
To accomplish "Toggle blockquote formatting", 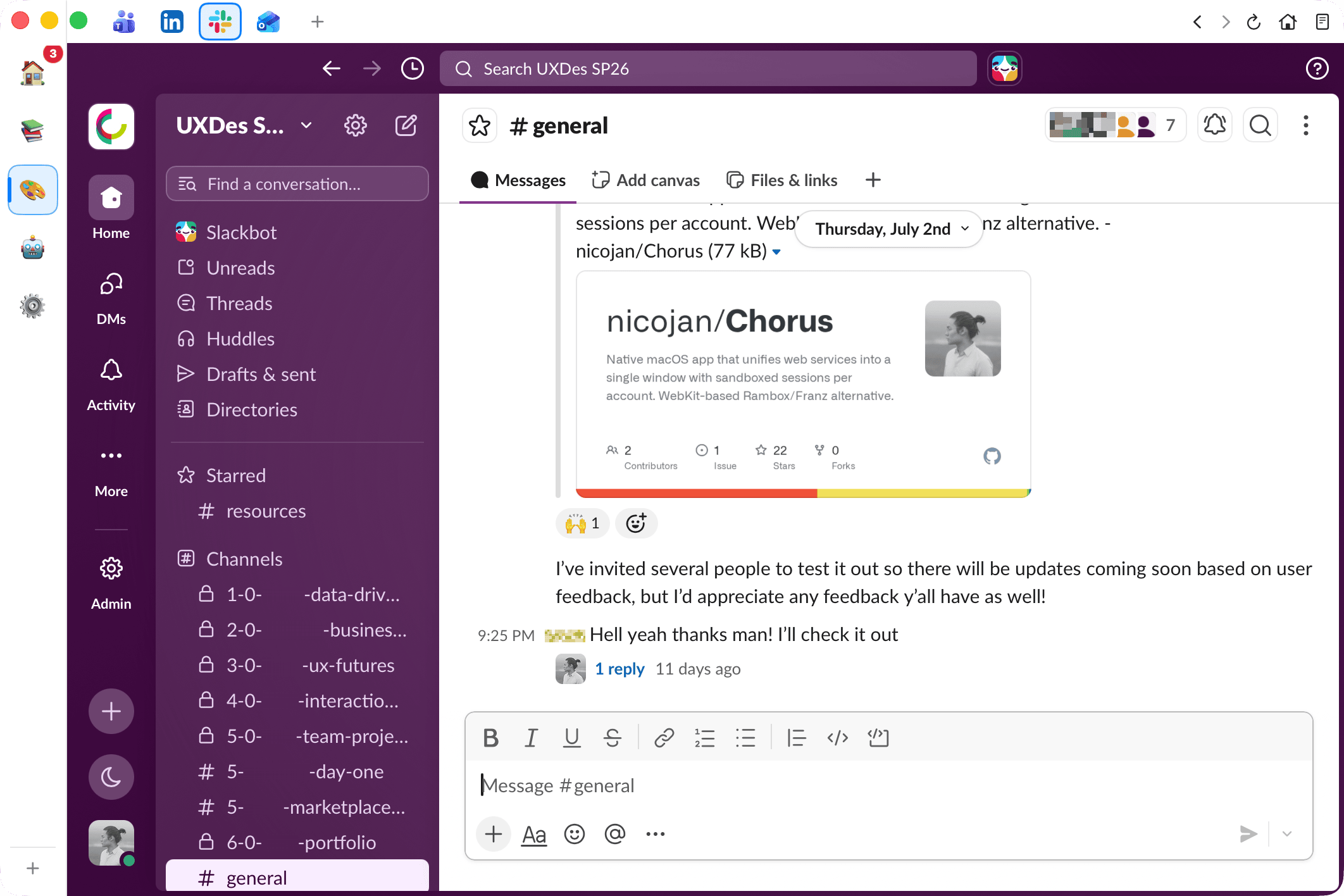I will 796,738.
